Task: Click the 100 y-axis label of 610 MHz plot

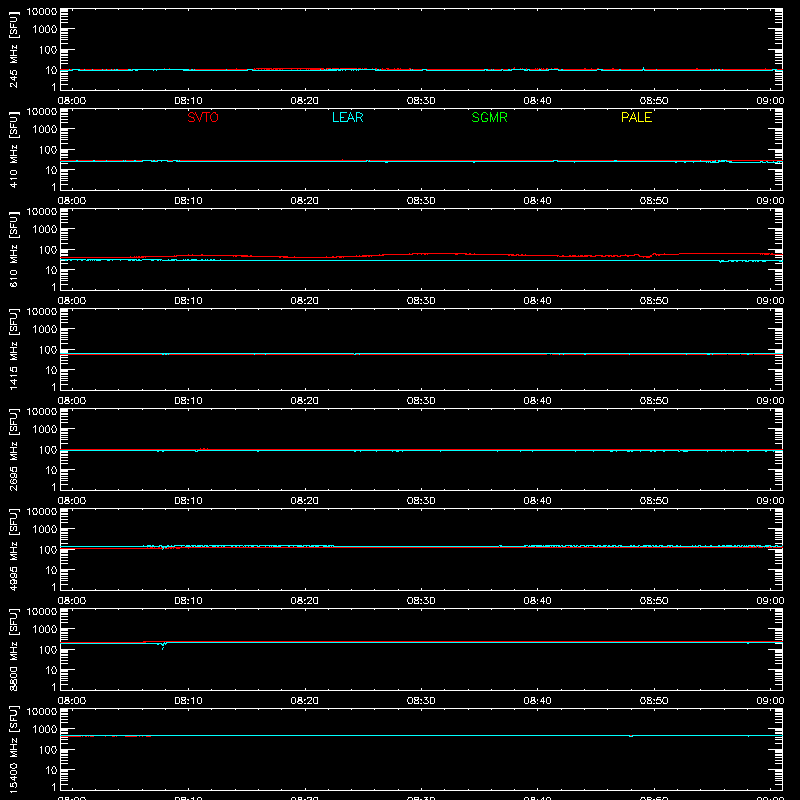Action: coord(48,250)
